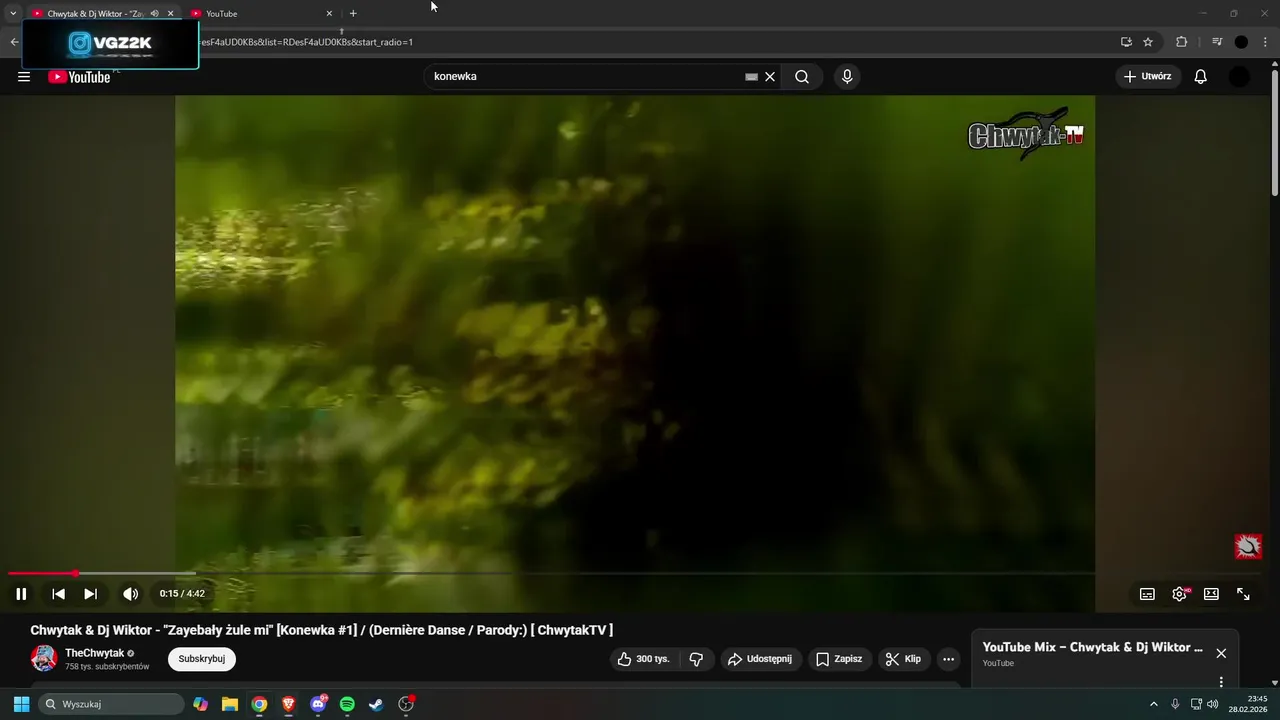Open TheChwytak channel avatar
1280x720 pixels.
[x=44, y=658]
